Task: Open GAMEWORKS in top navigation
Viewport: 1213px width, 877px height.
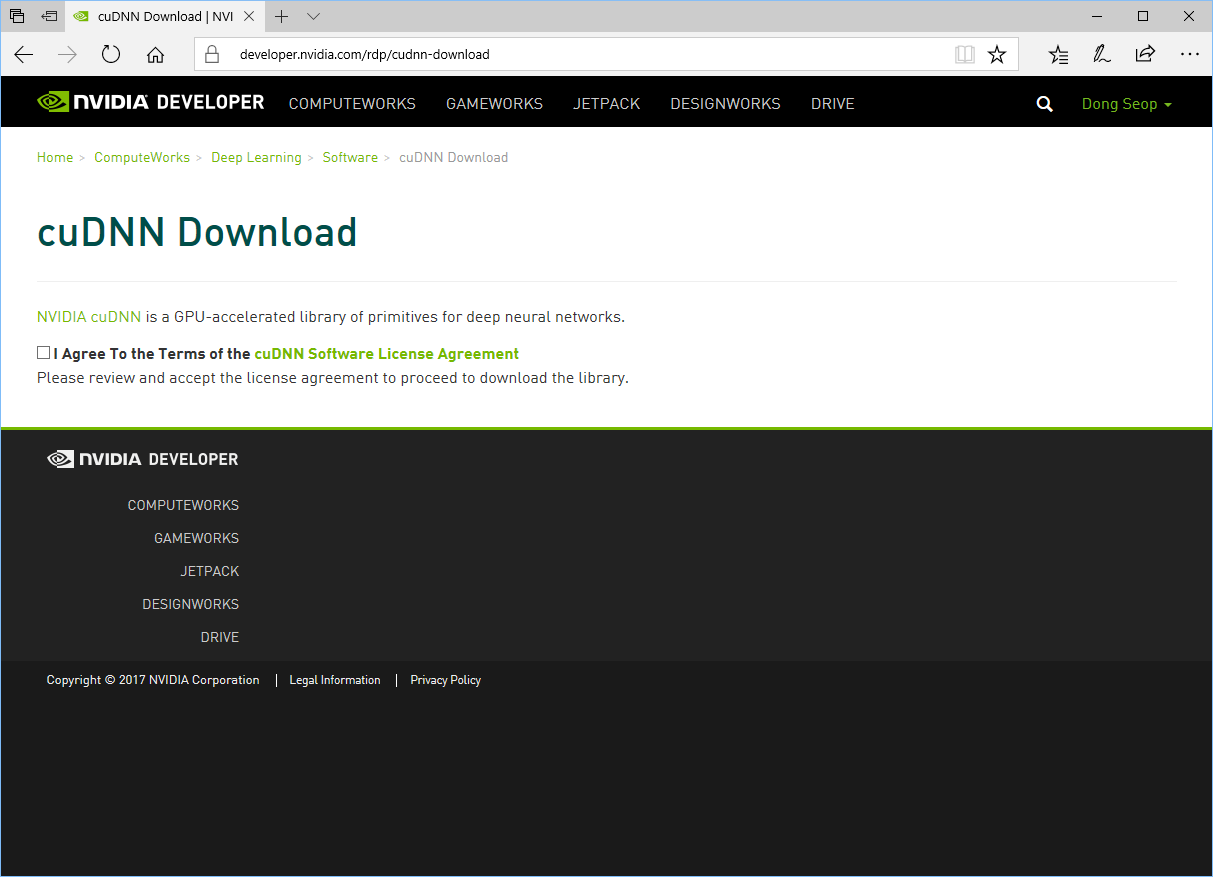Action: point(494,104)
